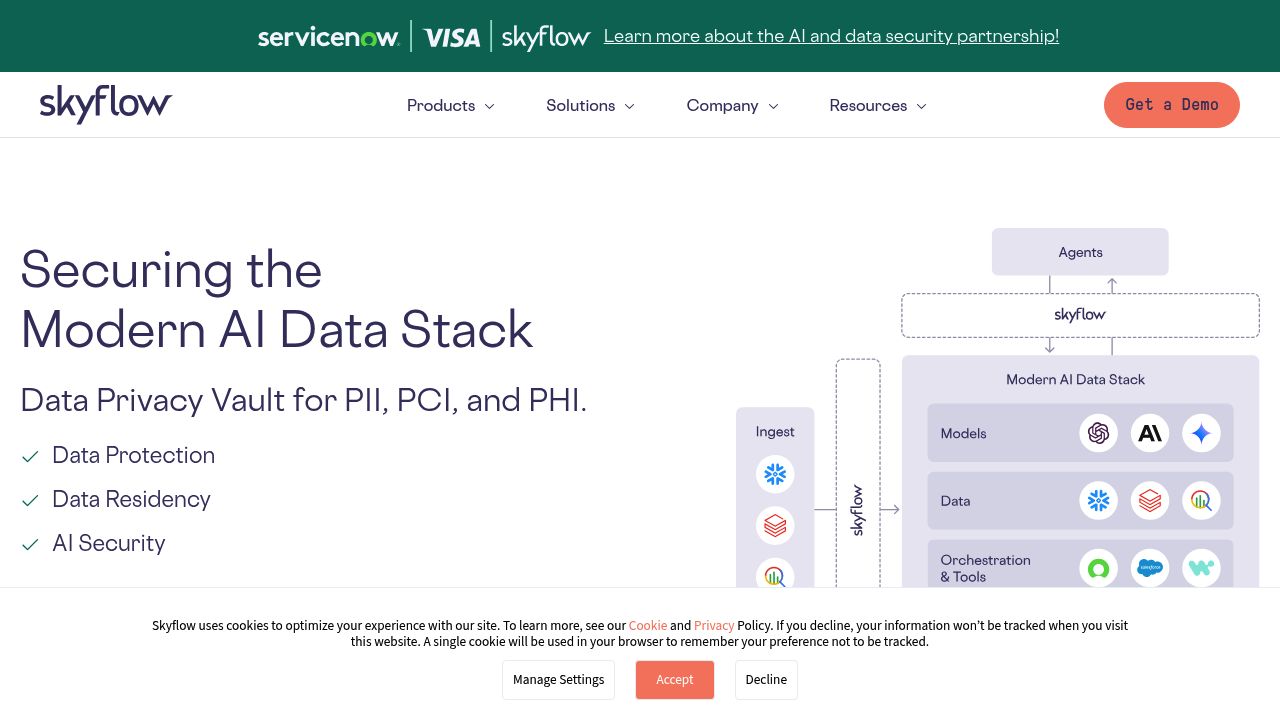The width and height of the screenshot is (1280, 720).
Task: Open the Products menu label
Action: (x=441, y=106)
